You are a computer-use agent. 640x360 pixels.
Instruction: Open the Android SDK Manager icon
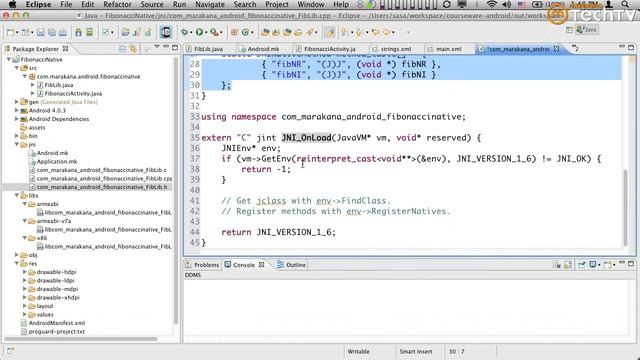click(78, 32)
